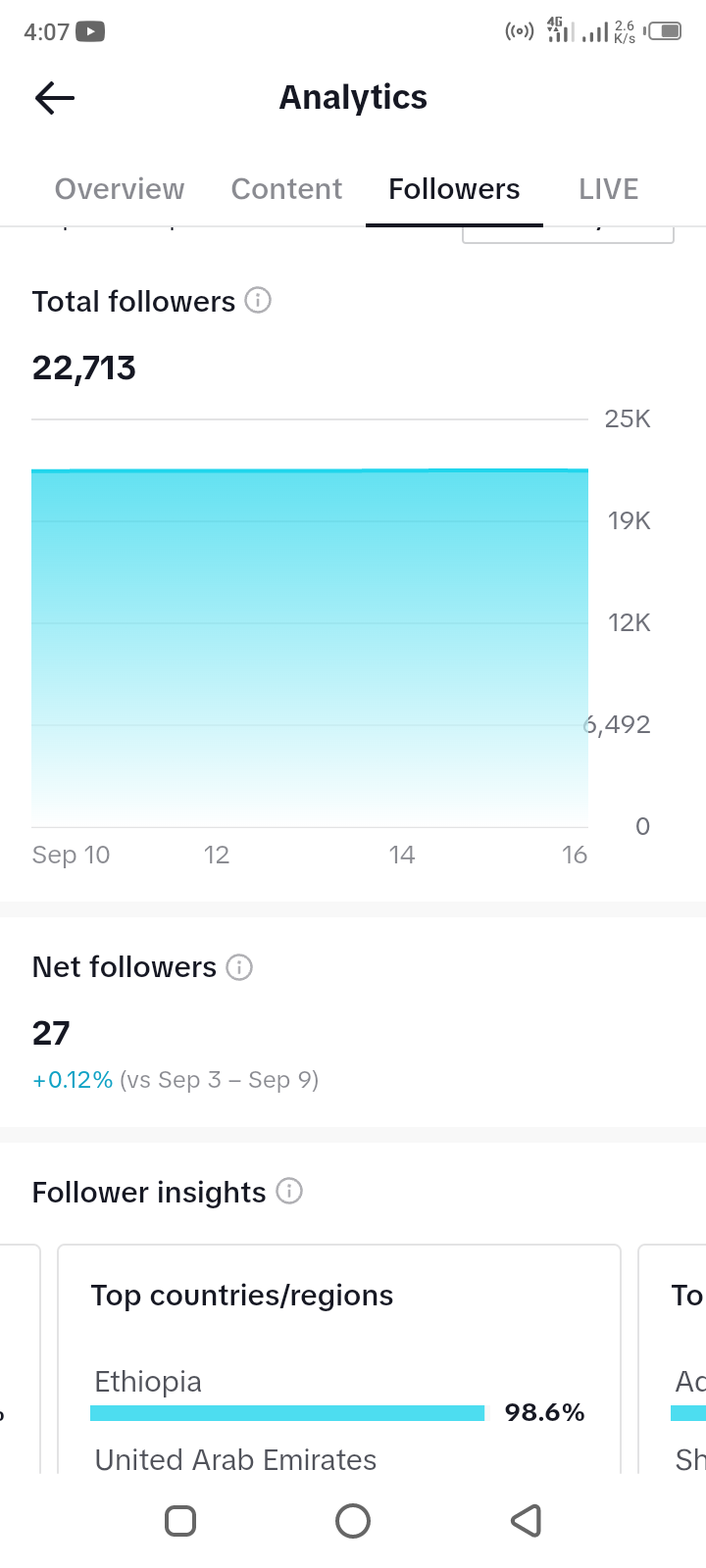Open the date range dropdown box
The image size is (706, 1568).
coord(568,233)
